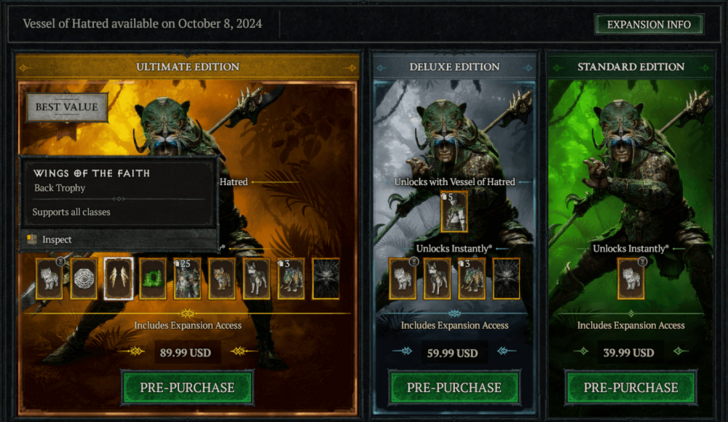The image size is (728, 422).
Task: Click the Ultimate Edition card marked 25
Action: click(187, 279)
